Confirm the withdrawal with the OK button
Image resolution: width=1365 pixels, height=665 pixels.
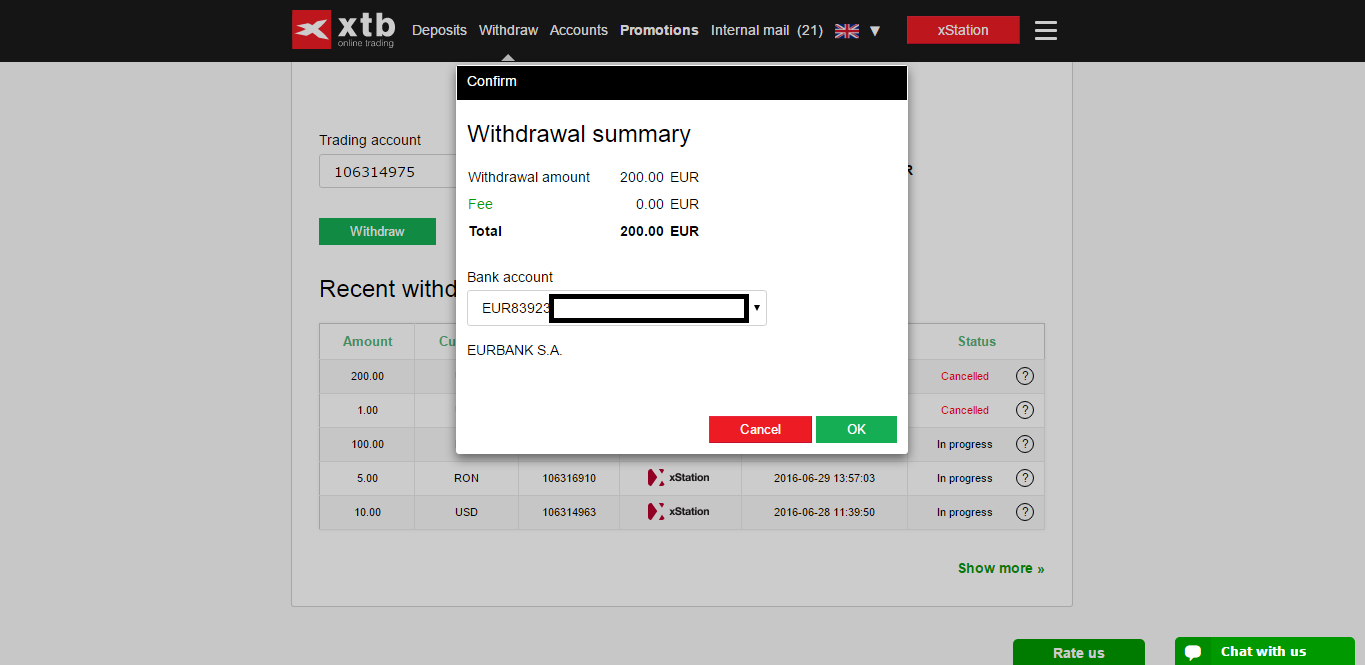pos(856,429)
